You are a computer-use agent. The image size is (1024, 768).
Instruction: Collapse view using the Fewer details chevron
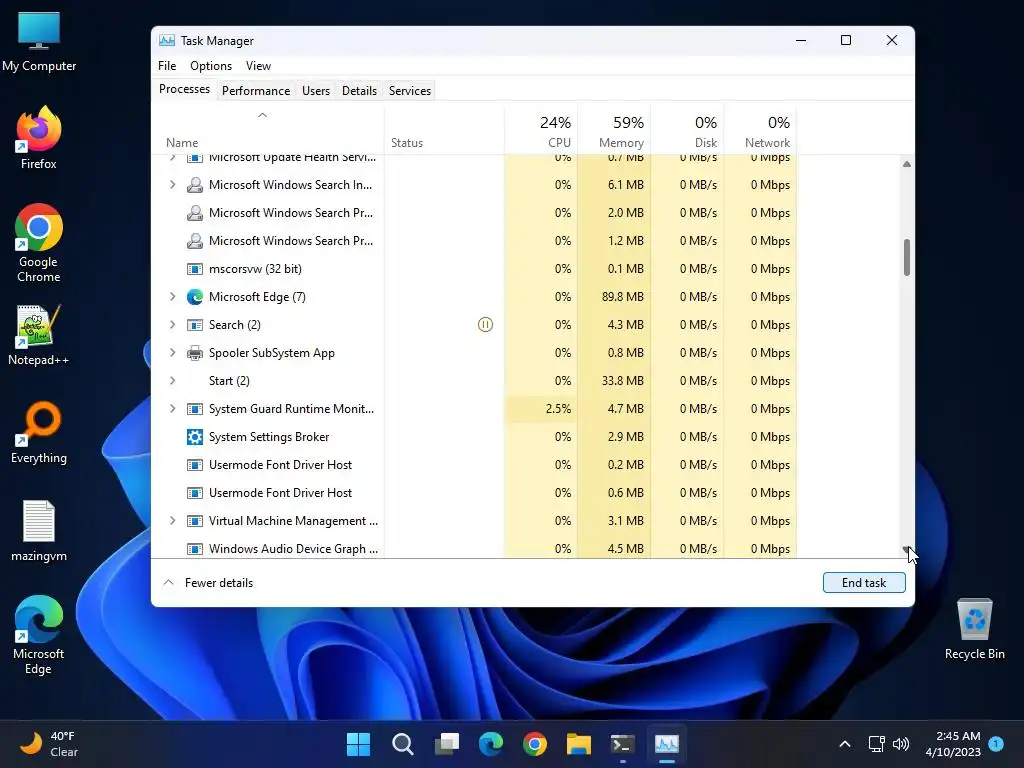[x=168, y=583]
